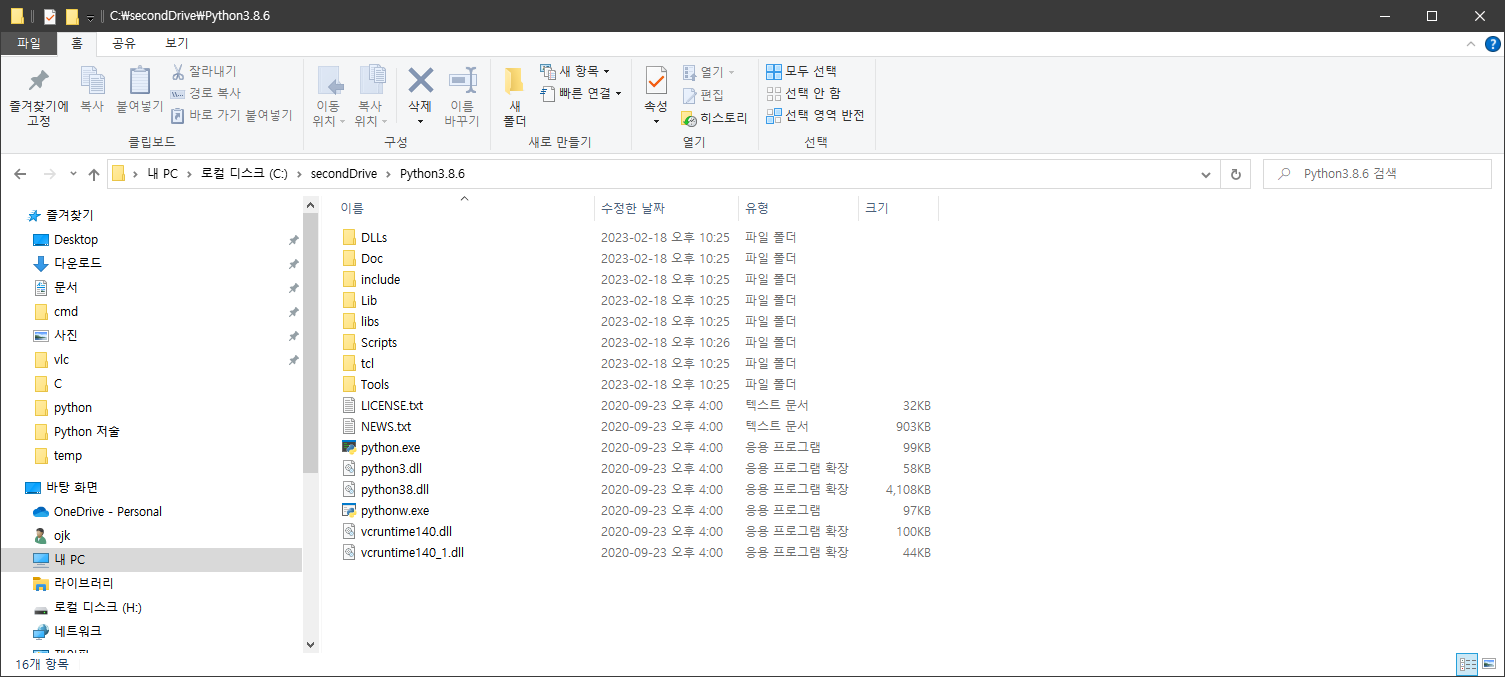Click the navigation pane down scroll arrow

pyautogui.click(x=310, y=645)
